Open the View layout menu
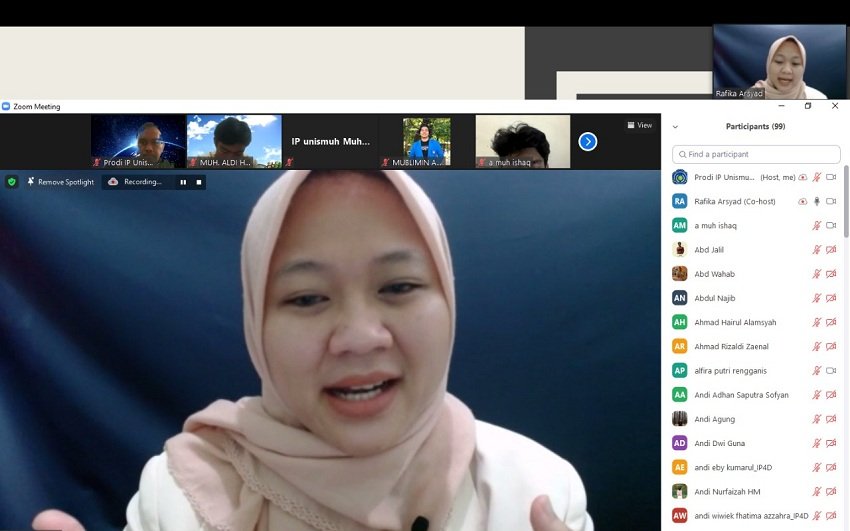 coord(640,125)
